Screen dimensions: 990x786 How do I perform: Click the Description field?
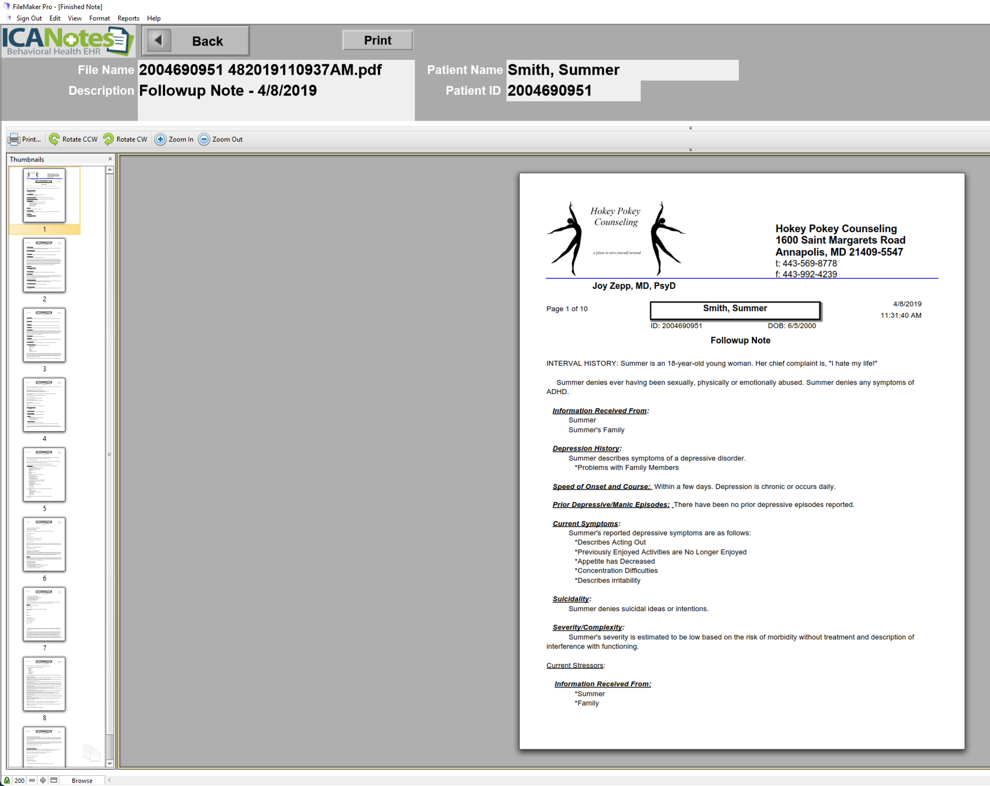click(275, 91)
